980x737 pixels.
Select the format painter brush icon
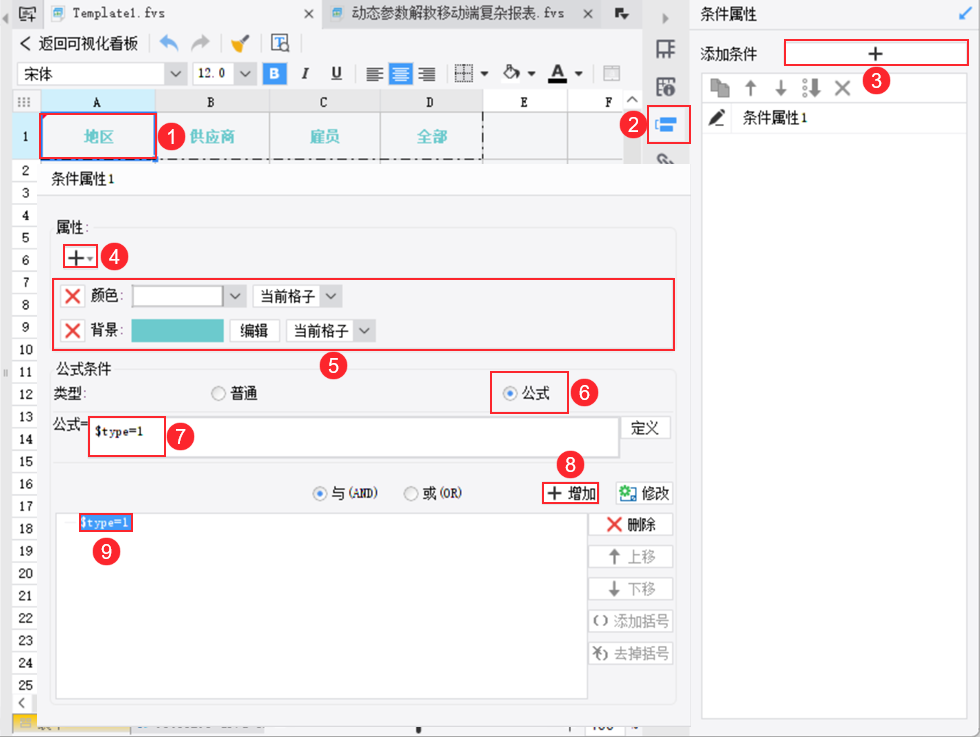tap(240, 43)
